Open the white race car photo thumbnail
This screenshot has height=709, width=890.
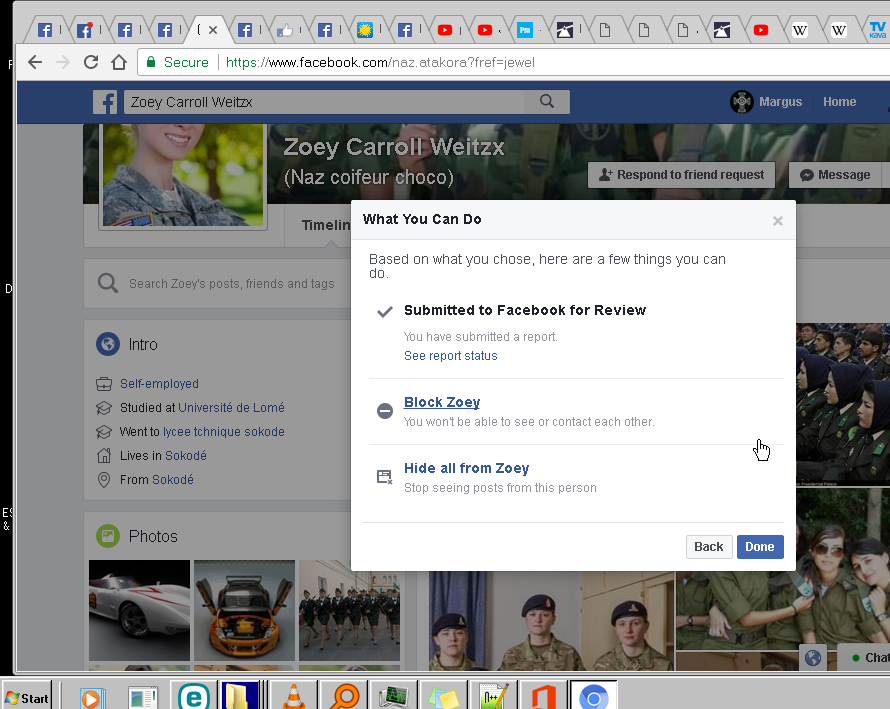[140, 610]
